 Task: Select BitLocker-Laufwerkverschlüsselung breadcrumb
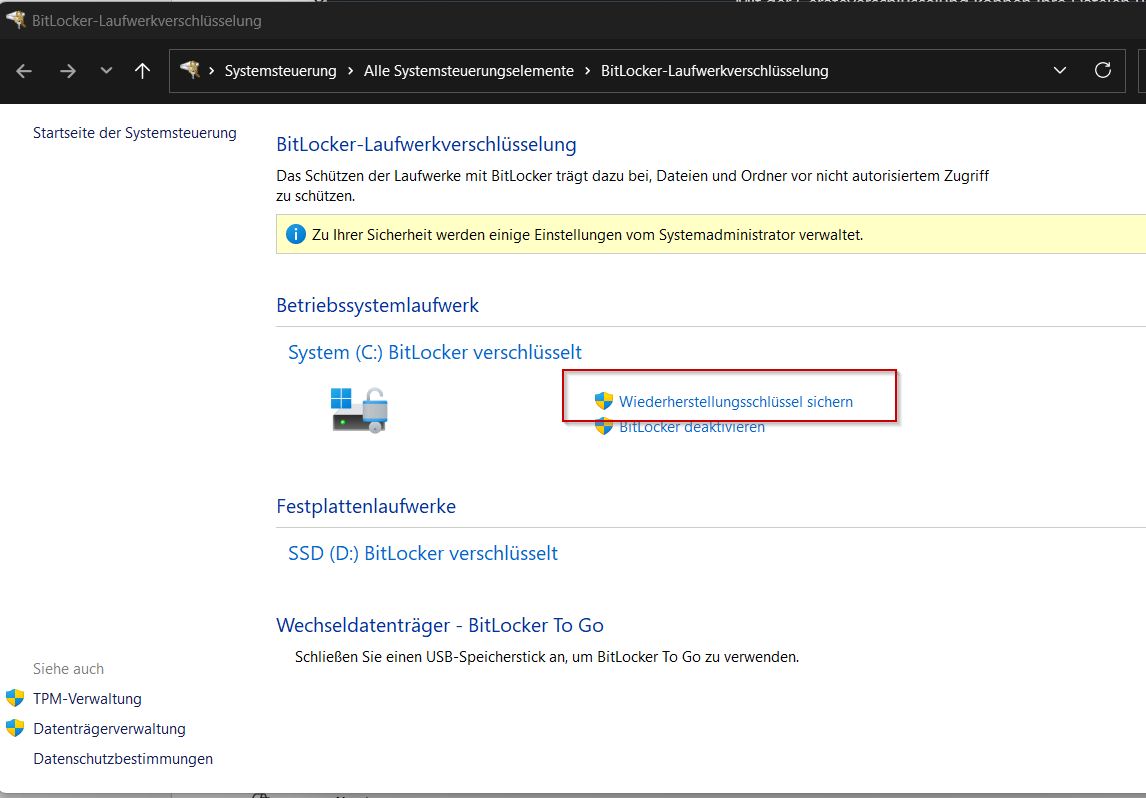[714, 71]
